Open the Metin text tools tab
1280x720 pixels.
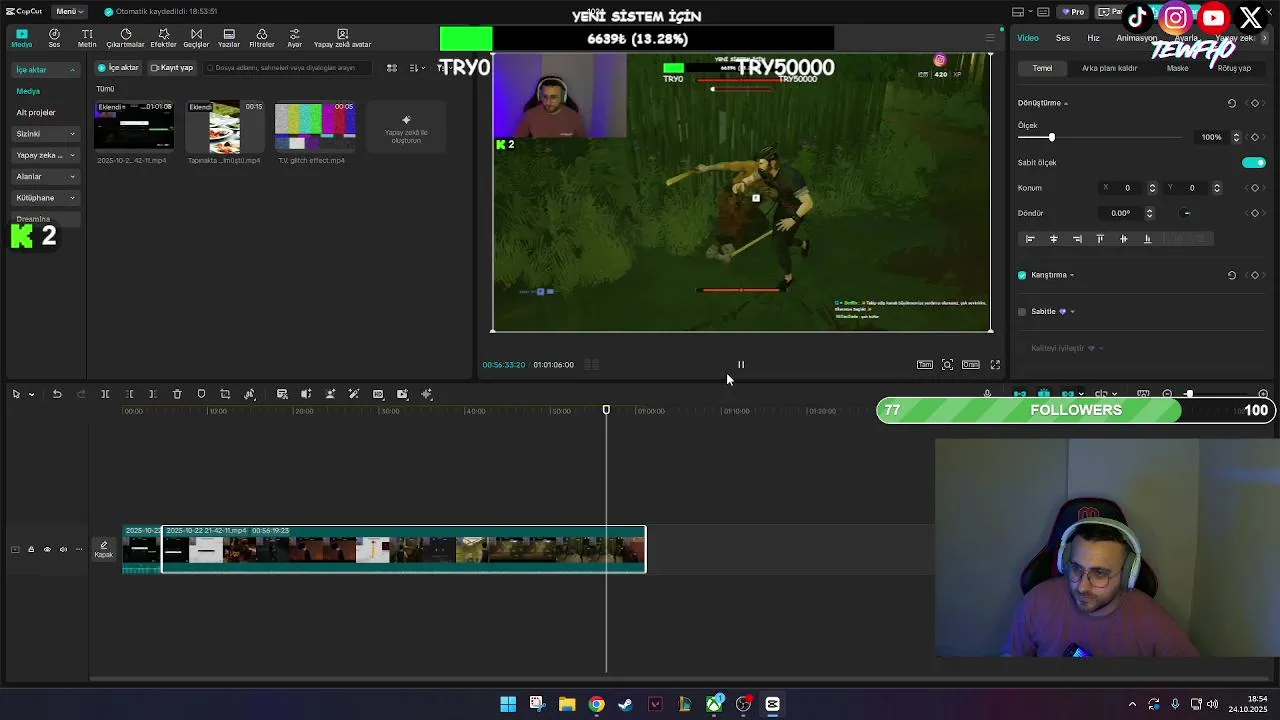[x=87, y=38]
